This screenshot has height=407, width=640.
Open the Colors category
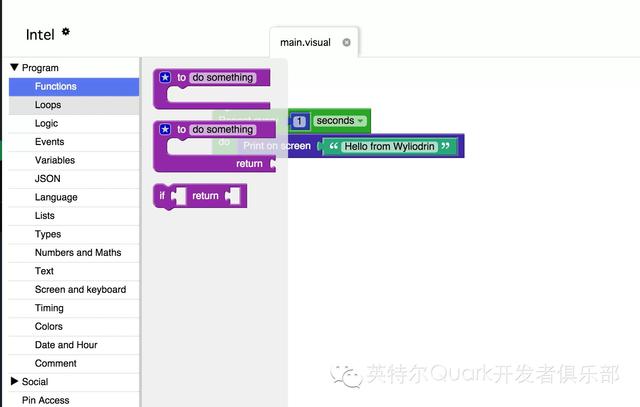click(74, 326)
